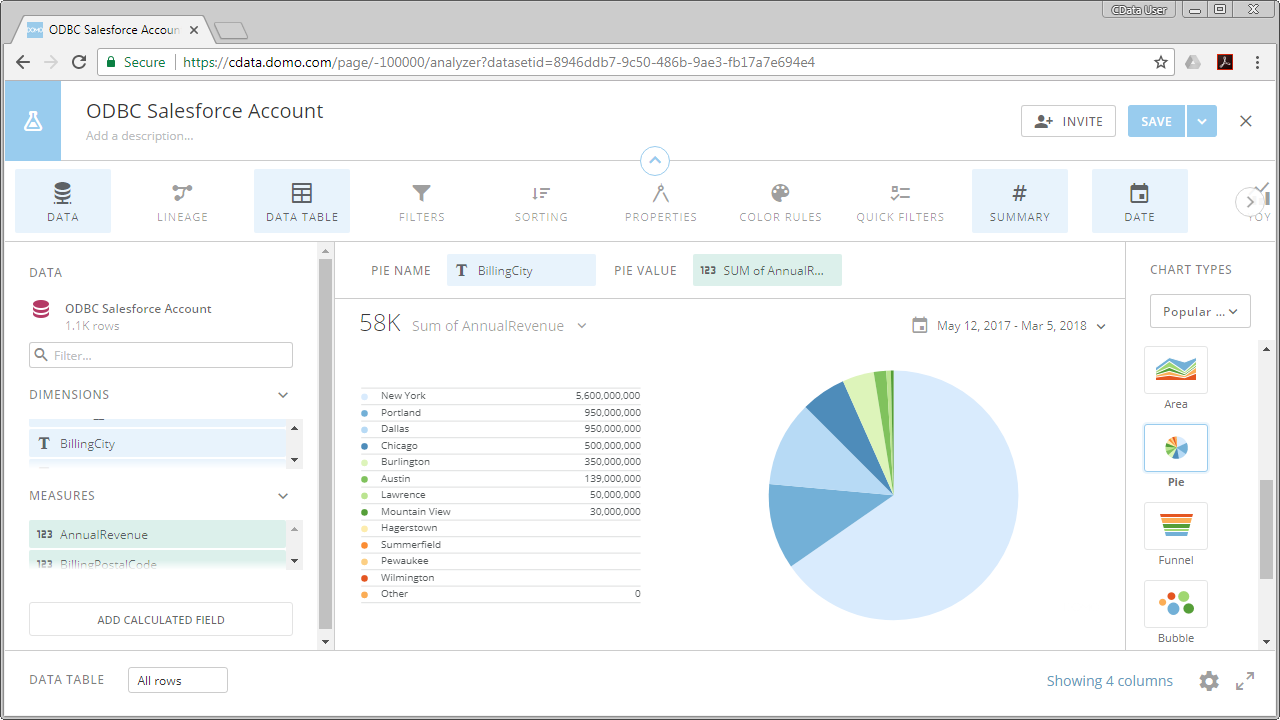Switch to the Lineage view icon
The height and width of the screenshot is (720, 1280).
pos(181,200)
